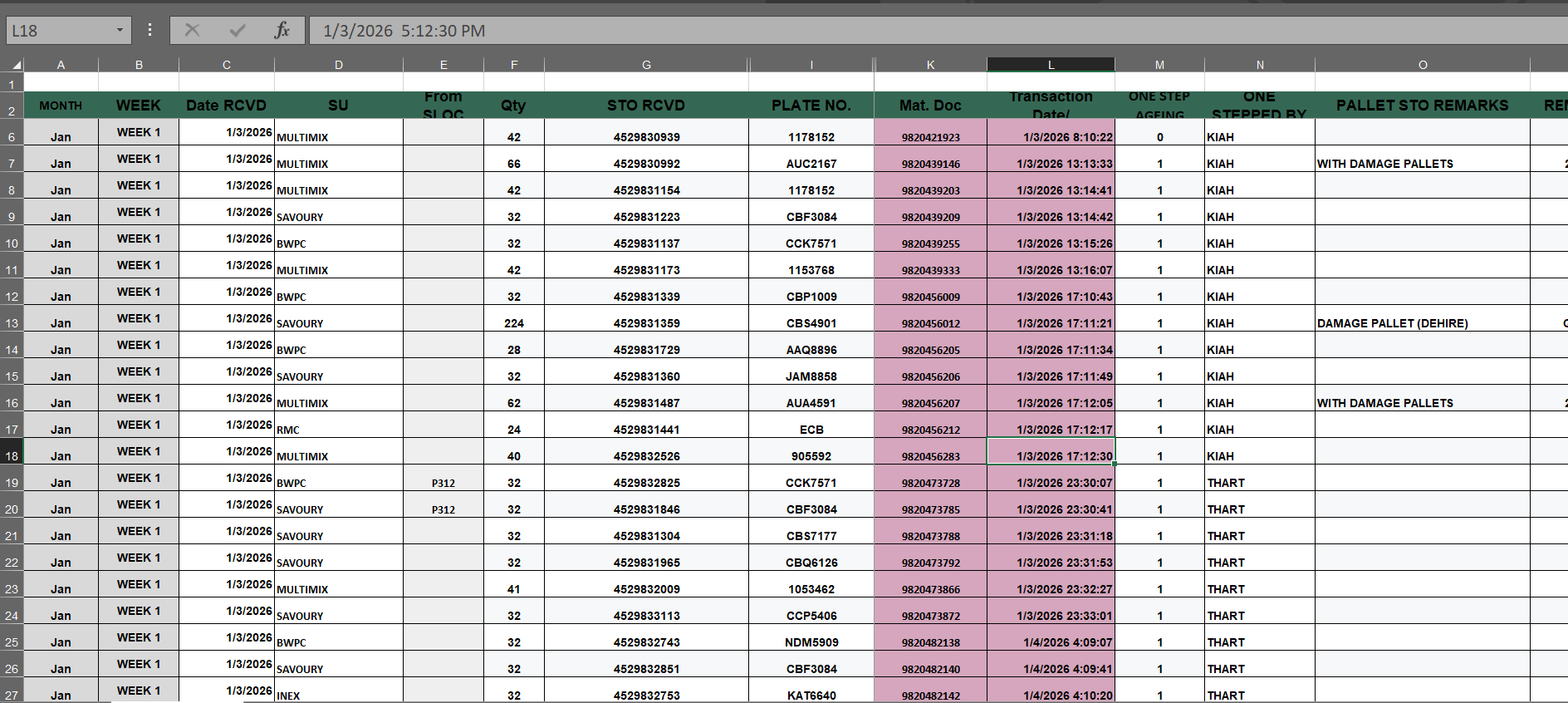Screen dimensions: 1568x703
Task: Click the STO RCVD header cell
Action: tap(646, 105)
